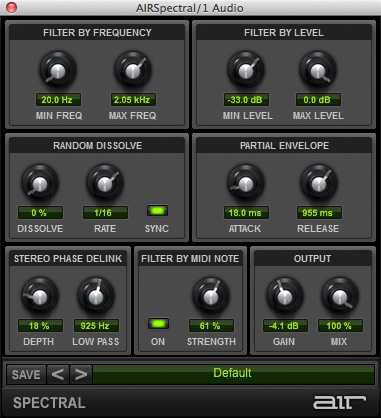Screen dimensions: 381x418
Task: Click the Stereo Phase Delink DEPTH knob
Action: coord(40,296)
